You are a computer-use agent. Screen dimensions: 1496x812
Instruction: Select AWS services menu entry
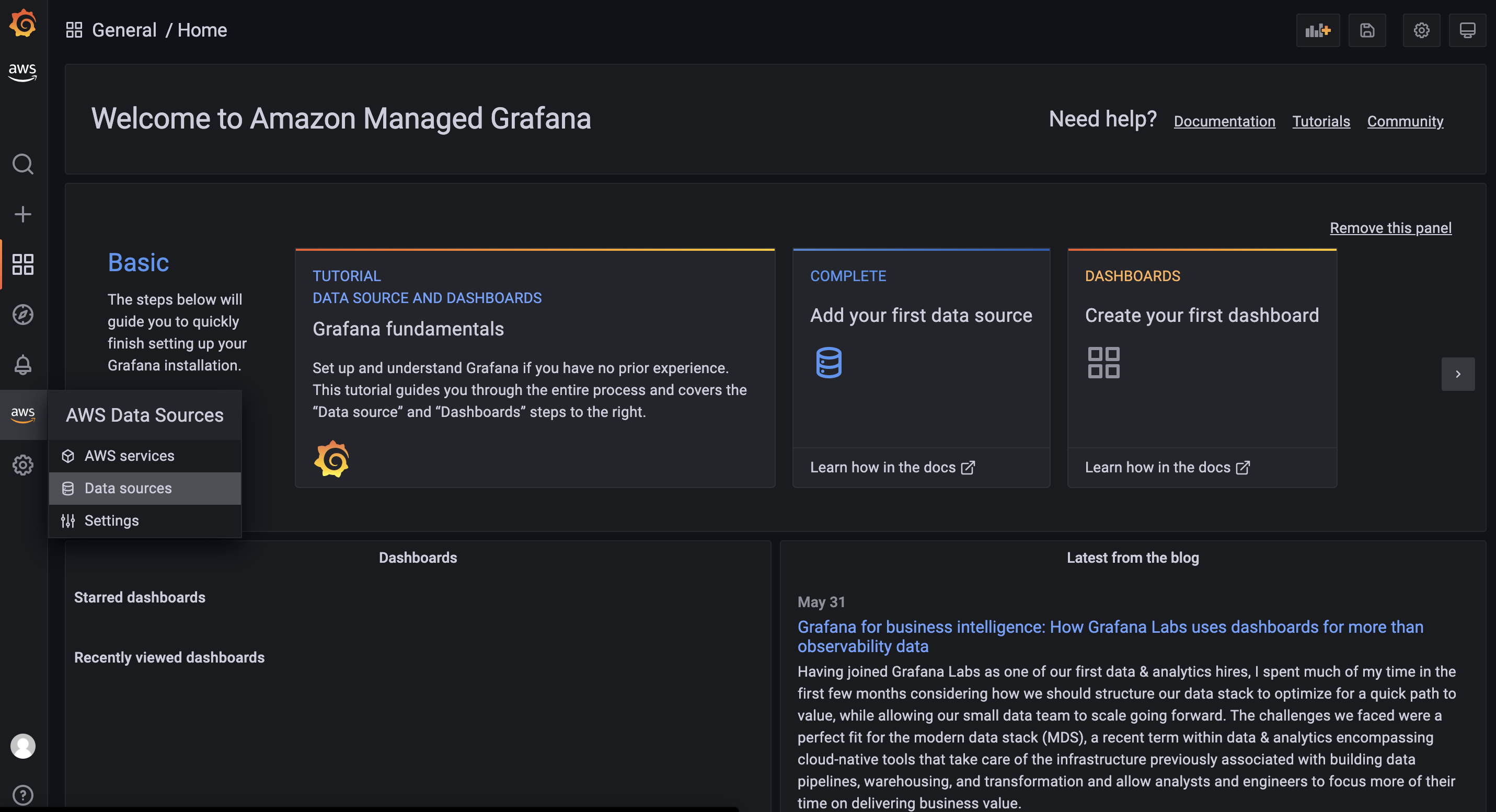click(129, 456)
